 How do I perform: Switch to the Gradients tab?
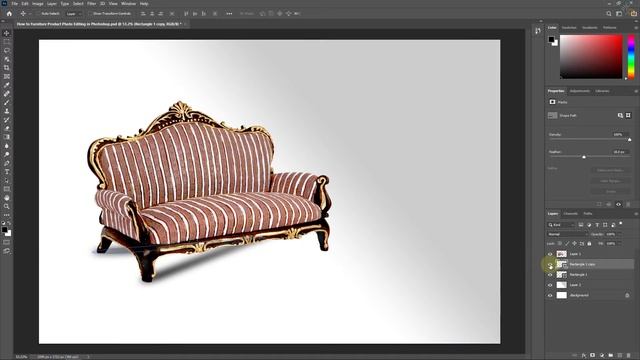point(590,28)
